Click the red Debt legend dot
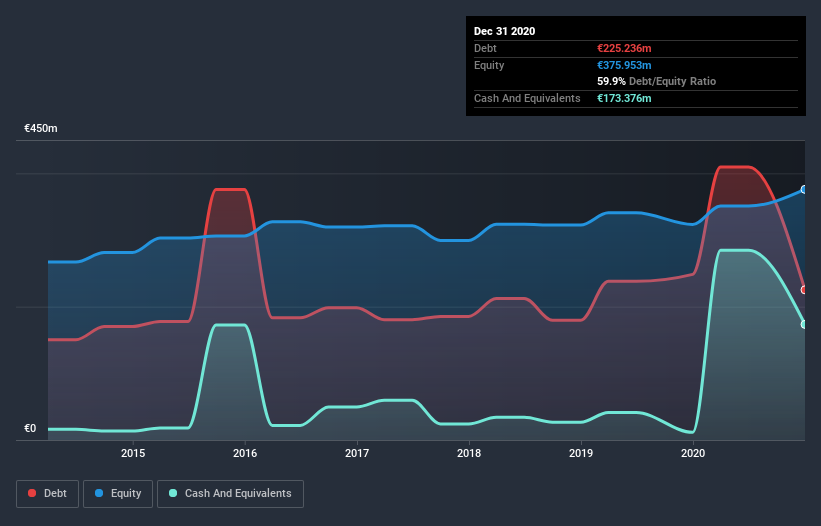 click(32, 493)
